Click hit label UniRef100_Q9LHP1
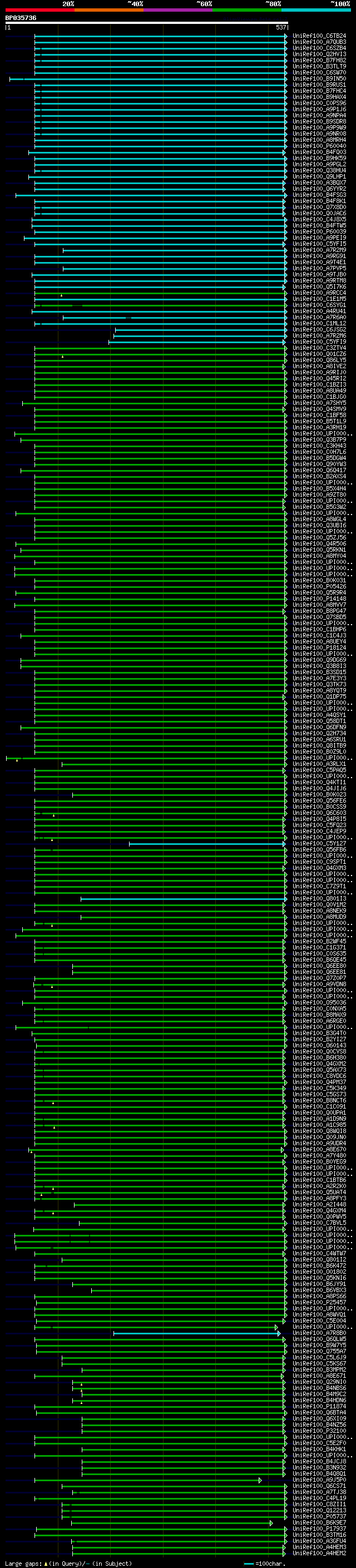The width and height of the screenshot is (356, 1568). [319, 176]
